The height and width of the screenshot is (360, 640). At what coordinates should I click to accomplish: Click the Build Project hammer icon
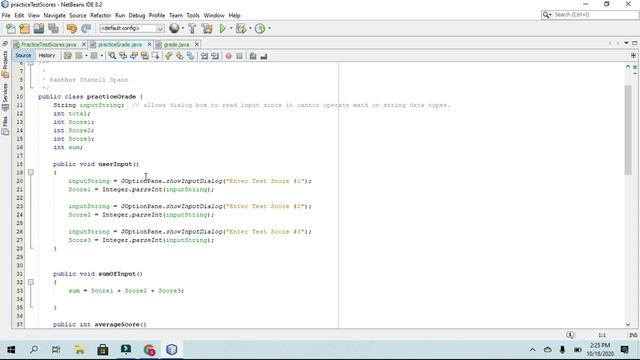tap(192, 29)
